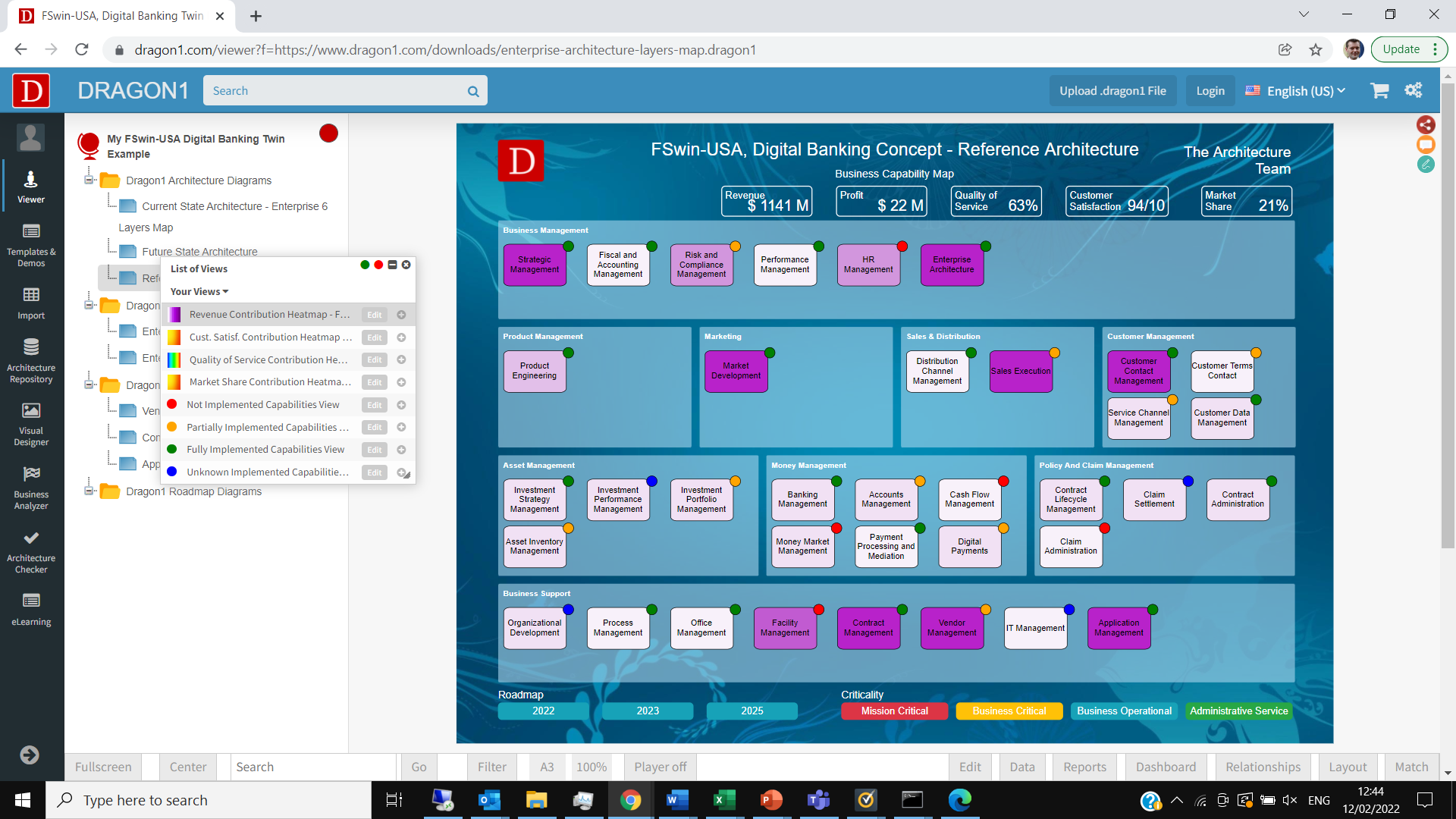
Task: Click the Reports button in bottom bar
Action: pyautogui.click(x=1084, y=767)
